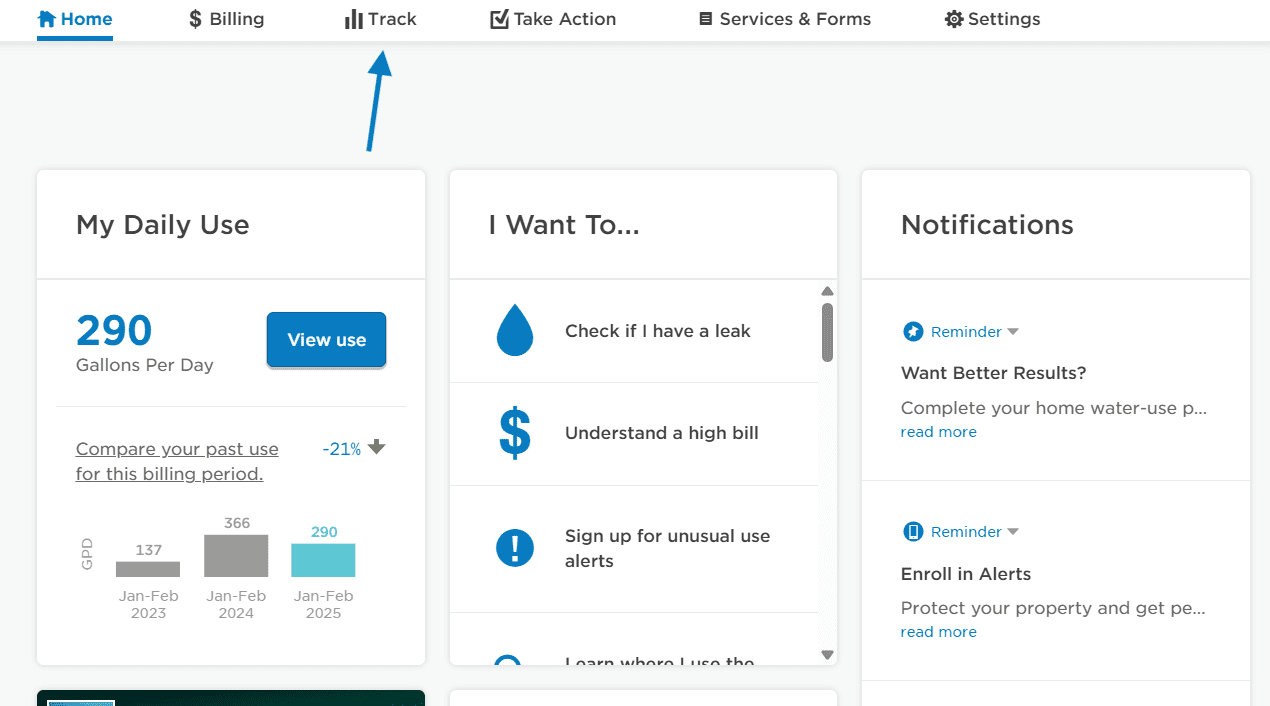Select Check if I have a leak

pos(657,331)
